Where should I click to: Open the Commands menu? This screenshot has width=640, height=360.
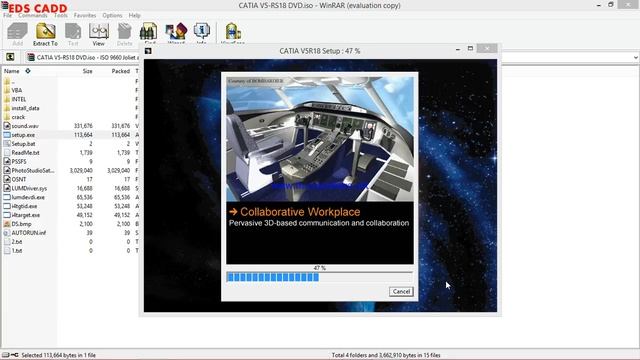click(x=33, y=16)
